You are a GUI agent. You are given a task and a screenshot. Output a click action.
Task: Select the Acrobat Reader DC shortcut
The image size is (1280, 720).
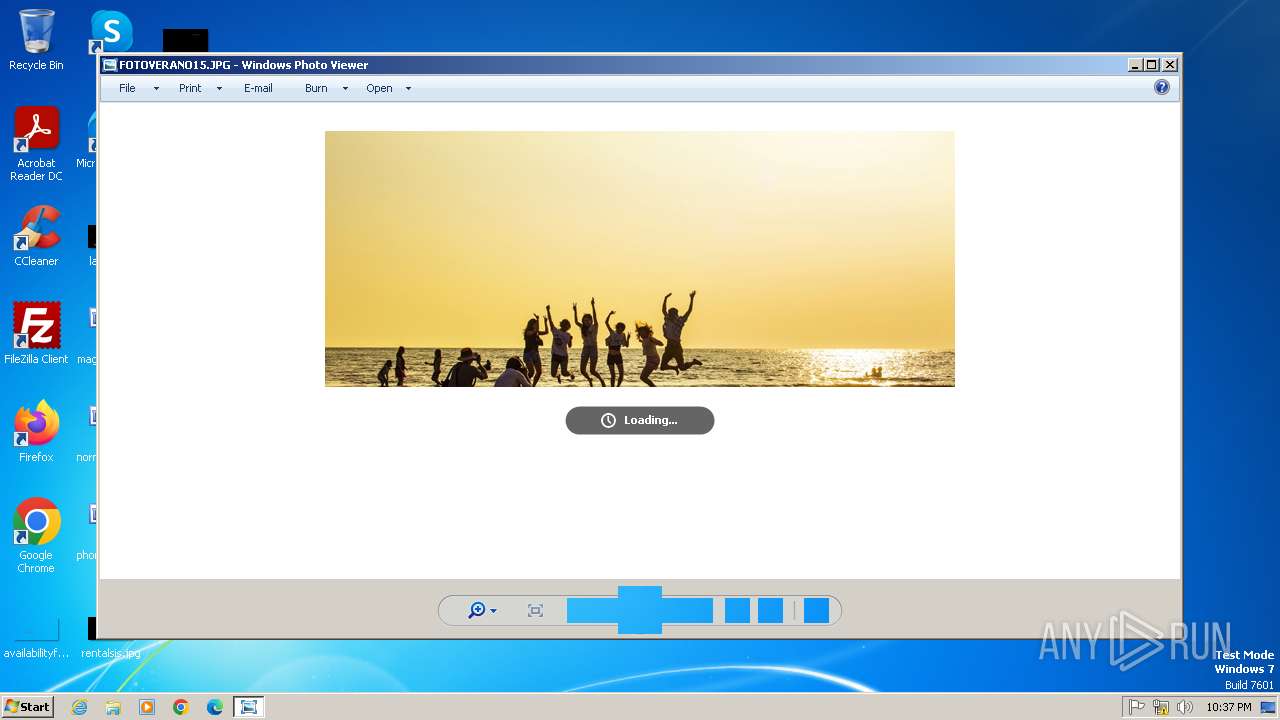click(x=36, y=145)
